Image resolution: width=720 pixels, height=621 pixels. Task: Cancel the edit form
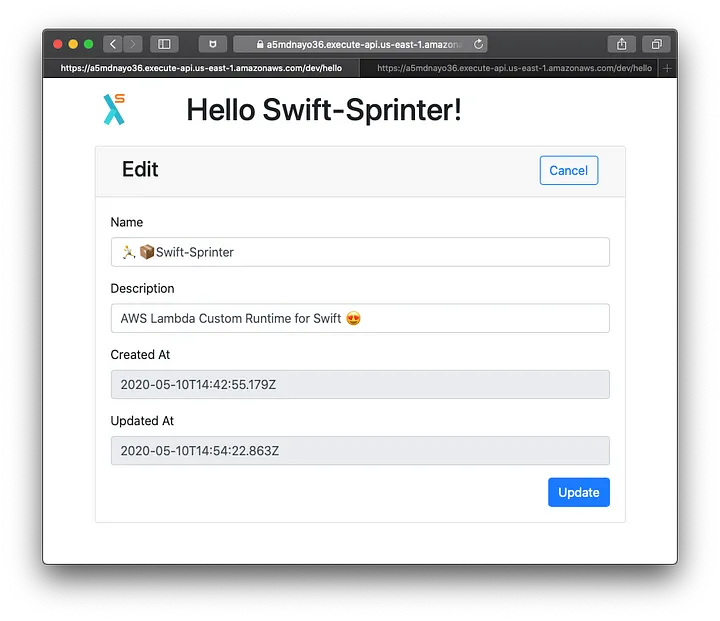pyautogui.click(x=568, y=170)
